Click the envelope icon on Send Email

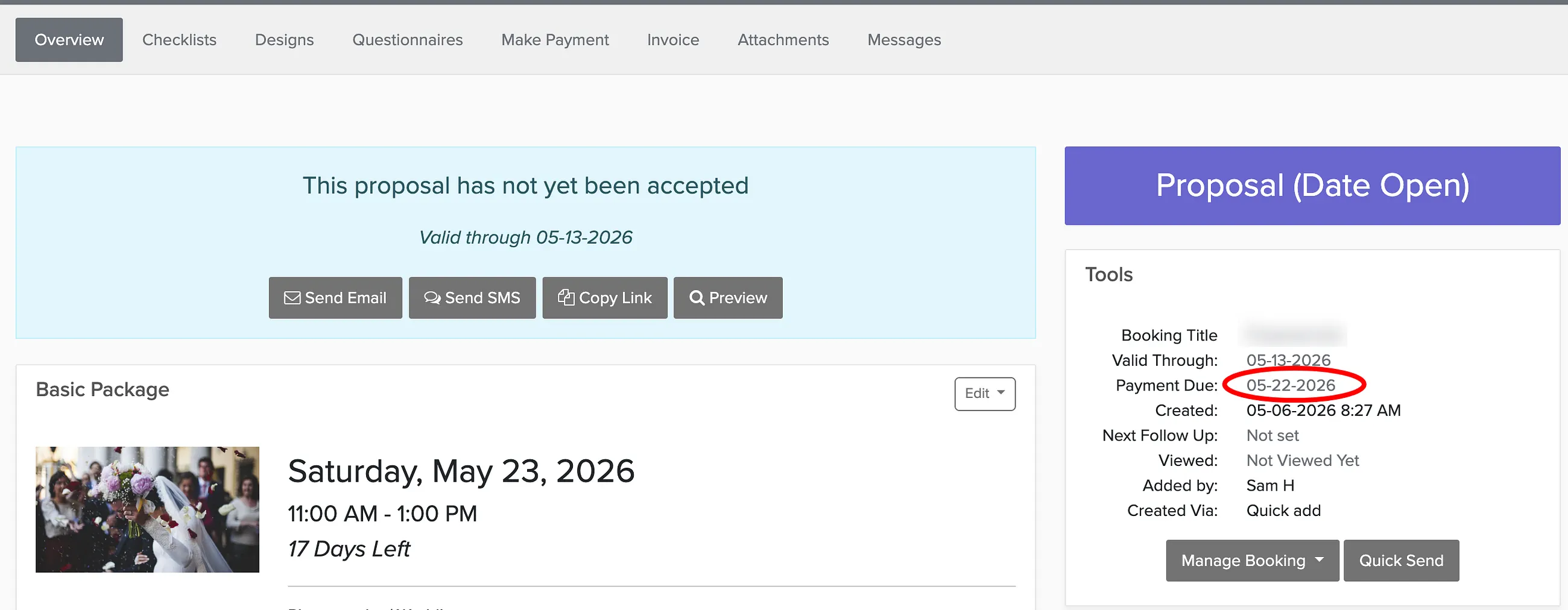(292, 298)
